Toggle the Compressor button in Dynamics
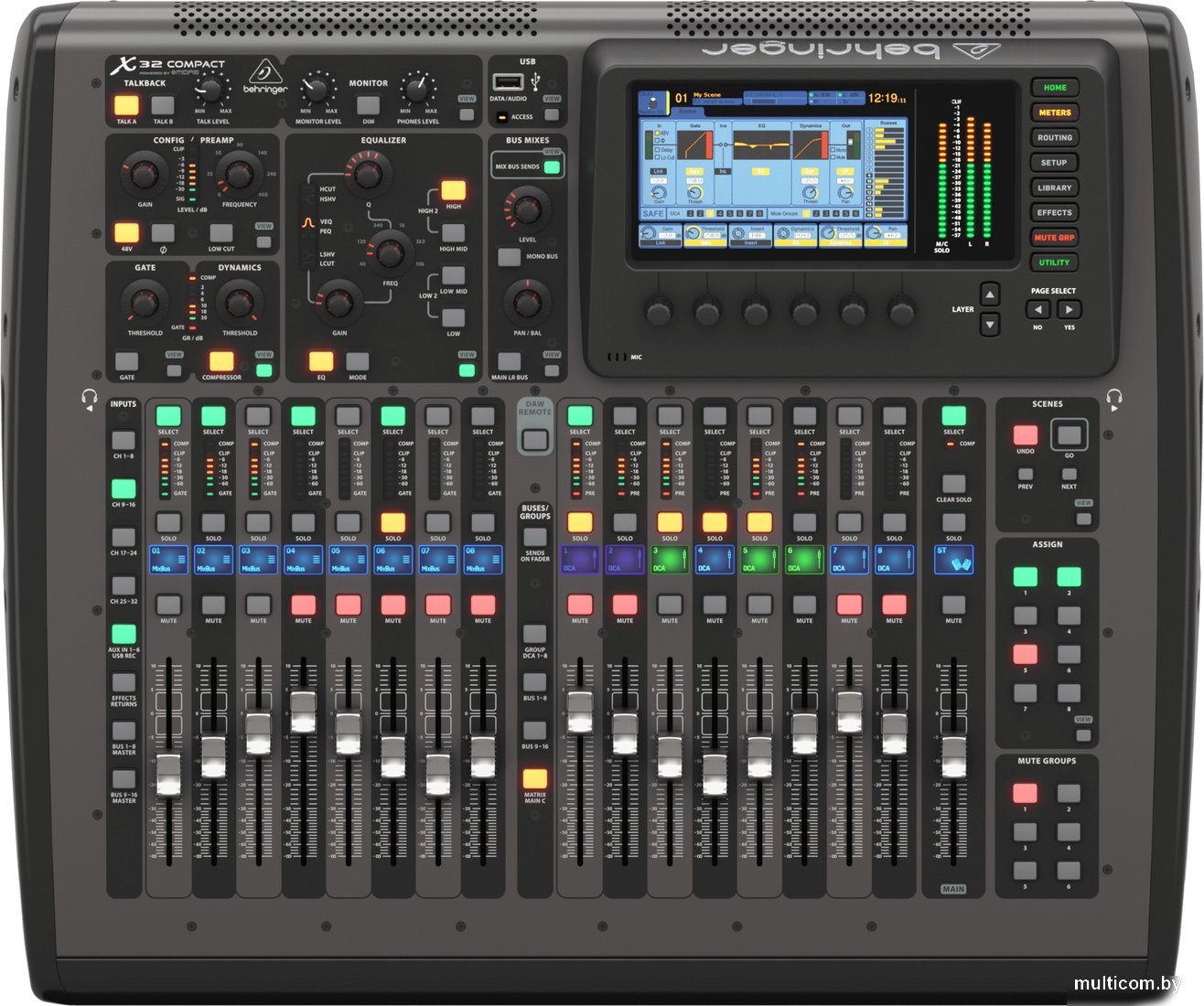This screenshot has width=1204, height=1006. click(x=220, y=362)
